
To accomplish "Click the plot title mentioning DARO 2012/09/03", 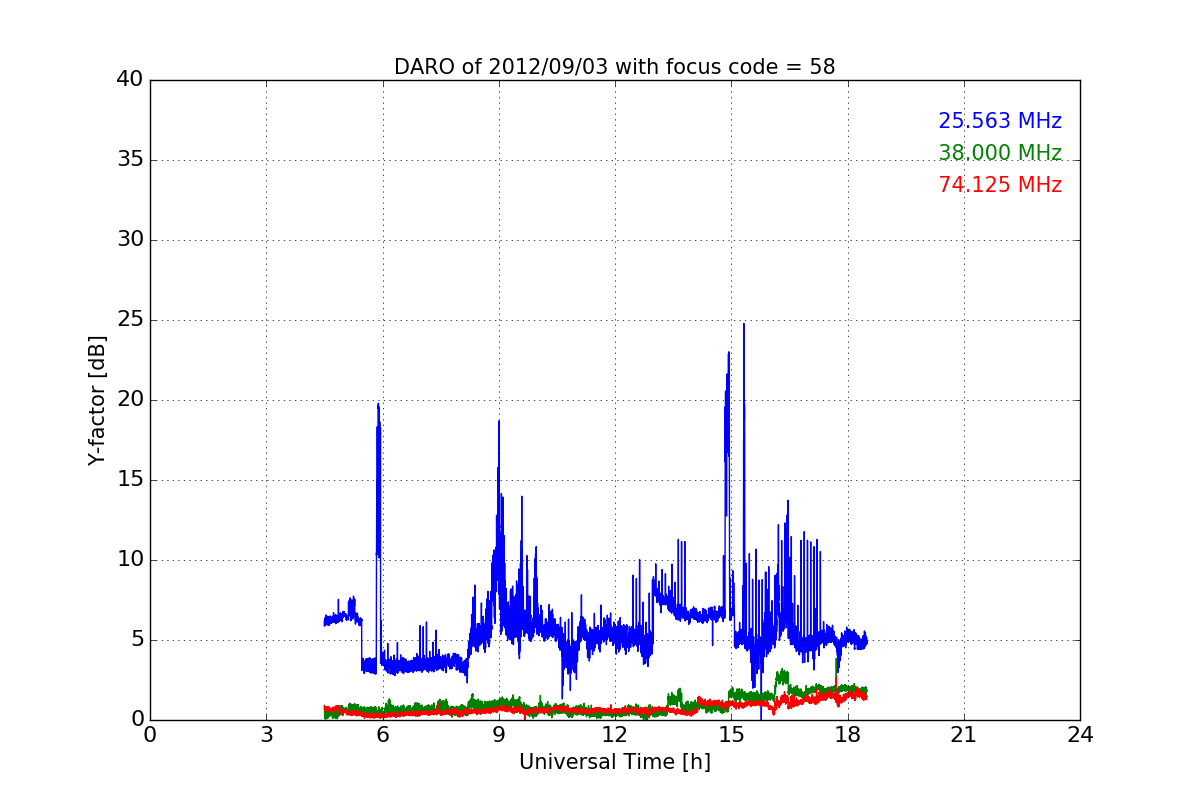I will (x=614, y=67).
